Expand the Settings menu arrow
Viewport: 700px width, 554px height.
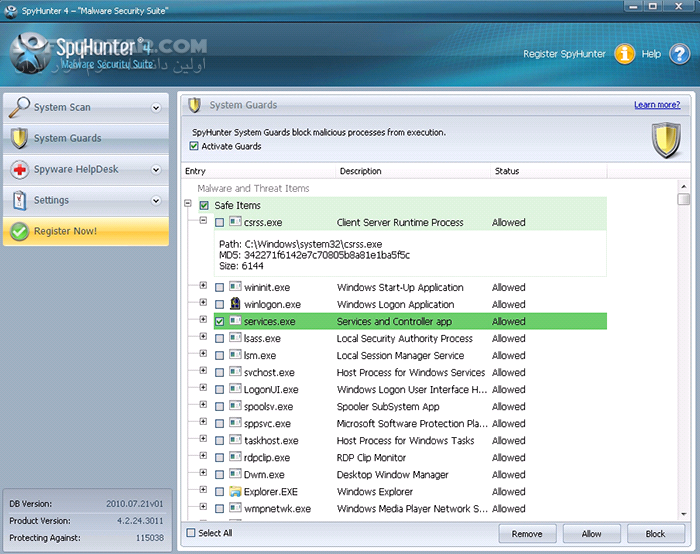pyautogui.click(x=156, y=200)
